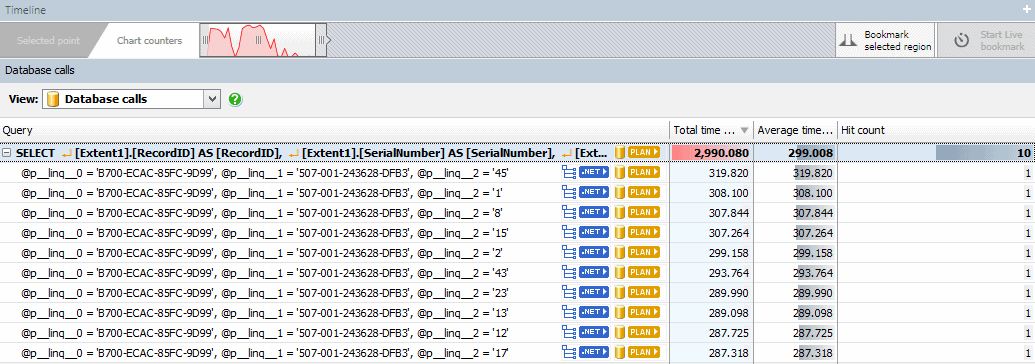Open call tree icon in row with 307.844

pyautogui.click(x=568, y=212)
